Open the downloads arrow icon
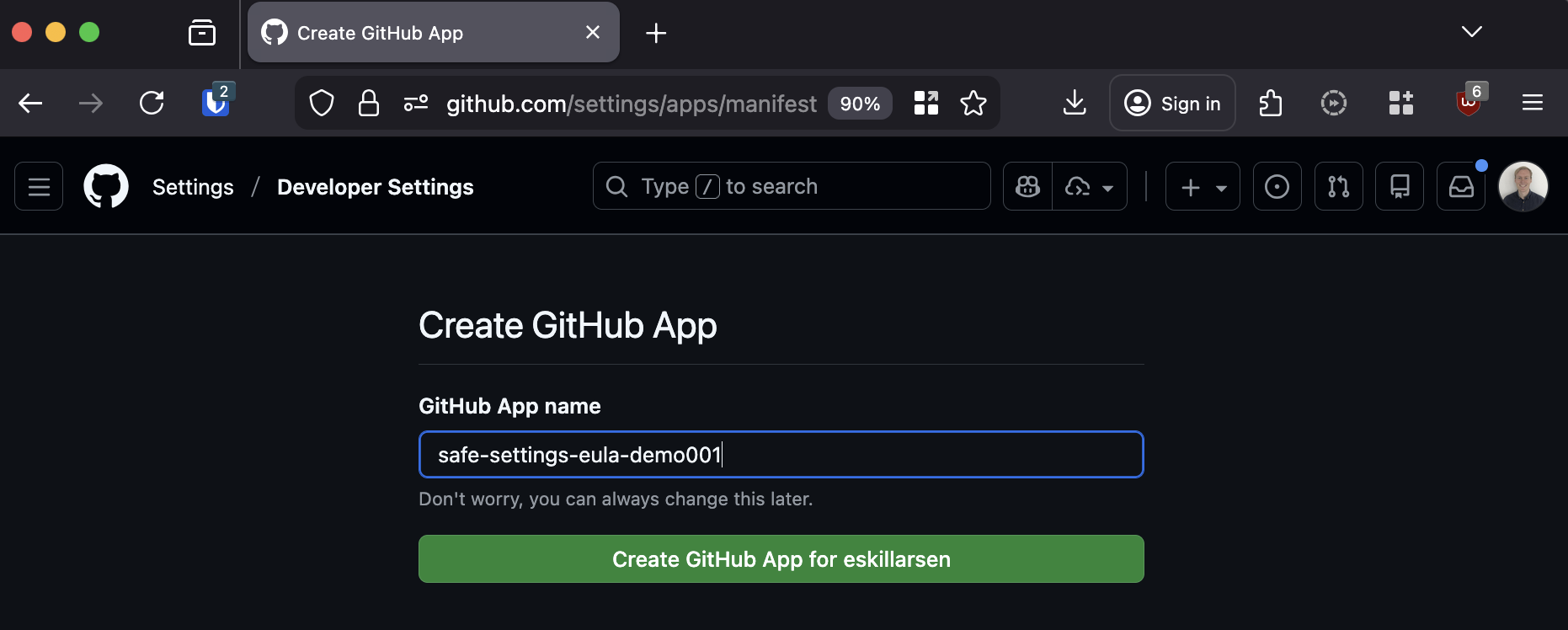Image resolution: width=1568 pixels, height=630 pixels. tap(1075, 104)
